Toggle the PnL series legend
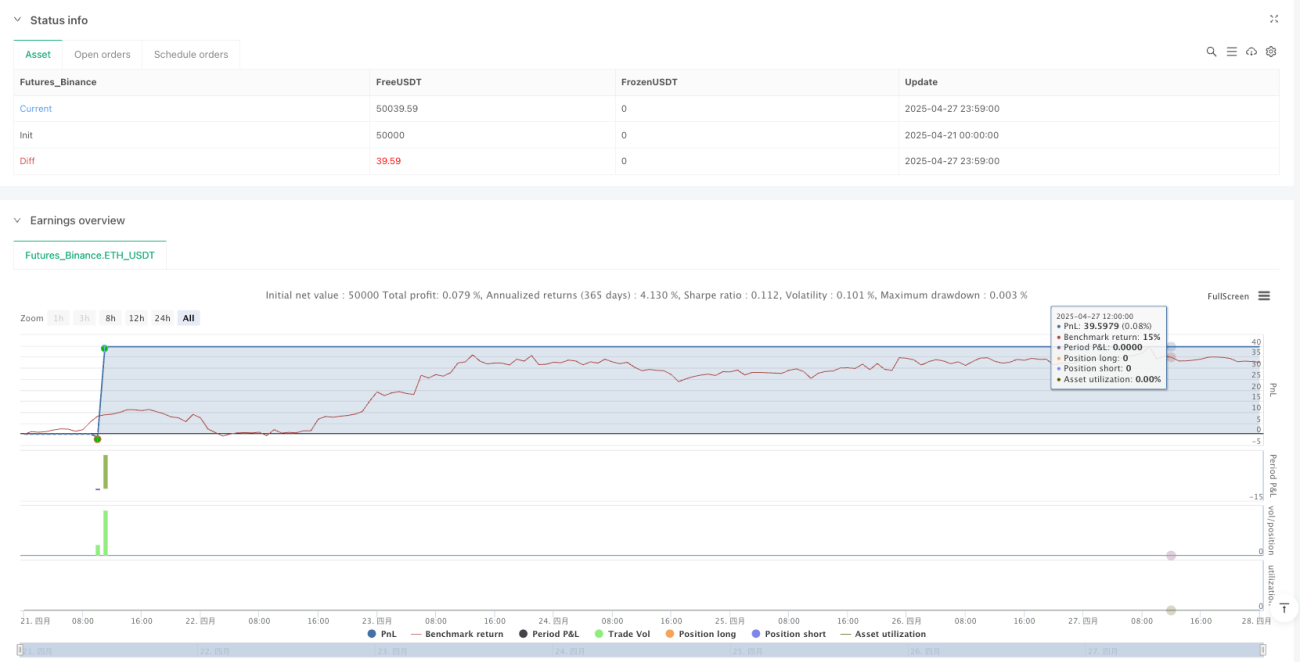Image resolution: width=1300 pixels, height=662 pixels. pos(384,634)
